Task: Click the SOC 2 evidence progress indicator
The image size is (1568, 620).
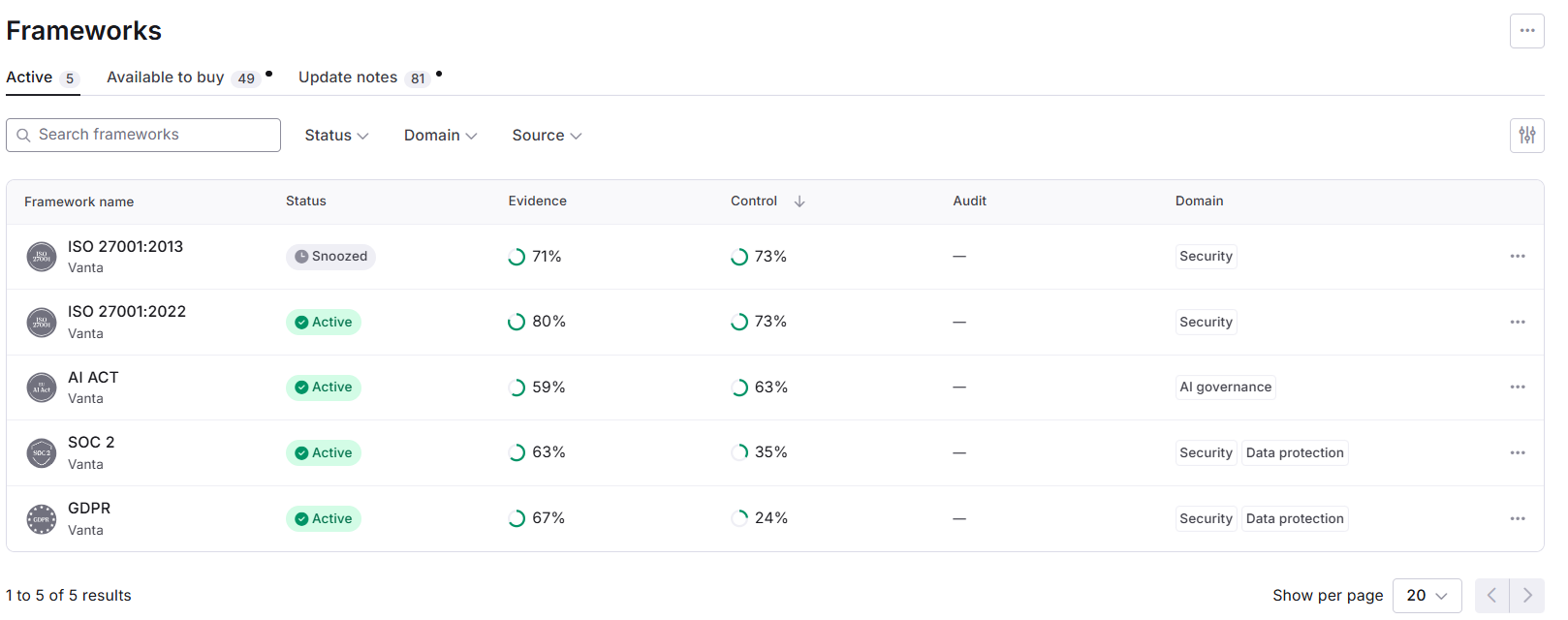Action: 517,452
